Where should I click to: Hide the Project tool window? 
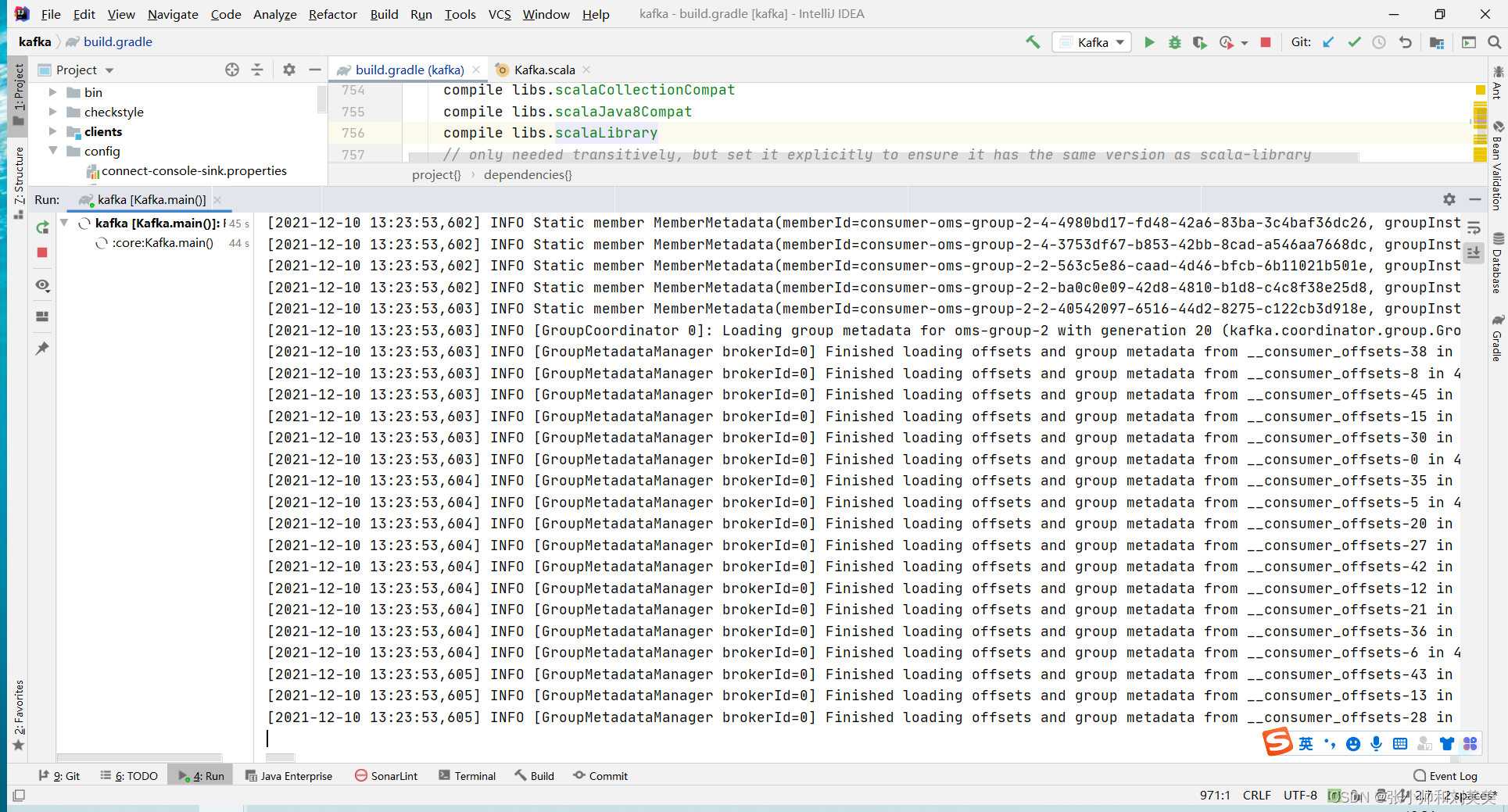tap(314, 70)
